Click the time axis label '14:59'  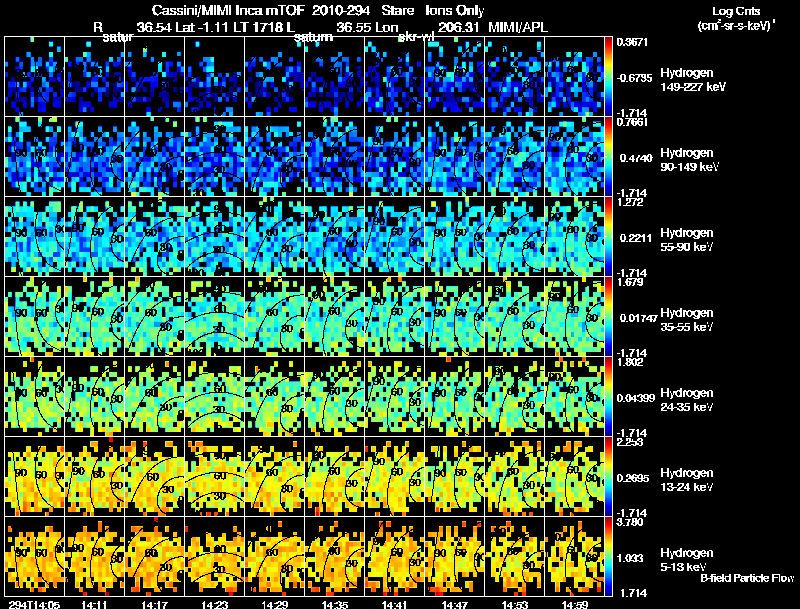click(x=574, y=604)
